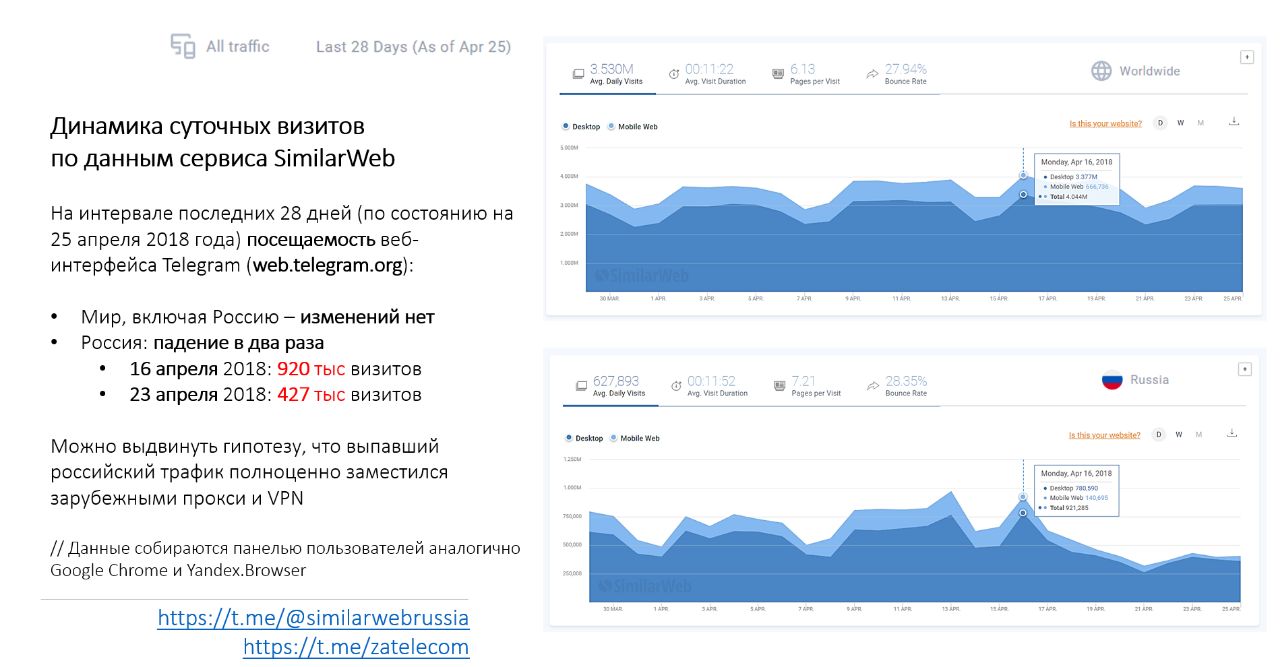Click the All traffic devices icon
Viewport: 1280px width, 667px height.
(182, 46)
